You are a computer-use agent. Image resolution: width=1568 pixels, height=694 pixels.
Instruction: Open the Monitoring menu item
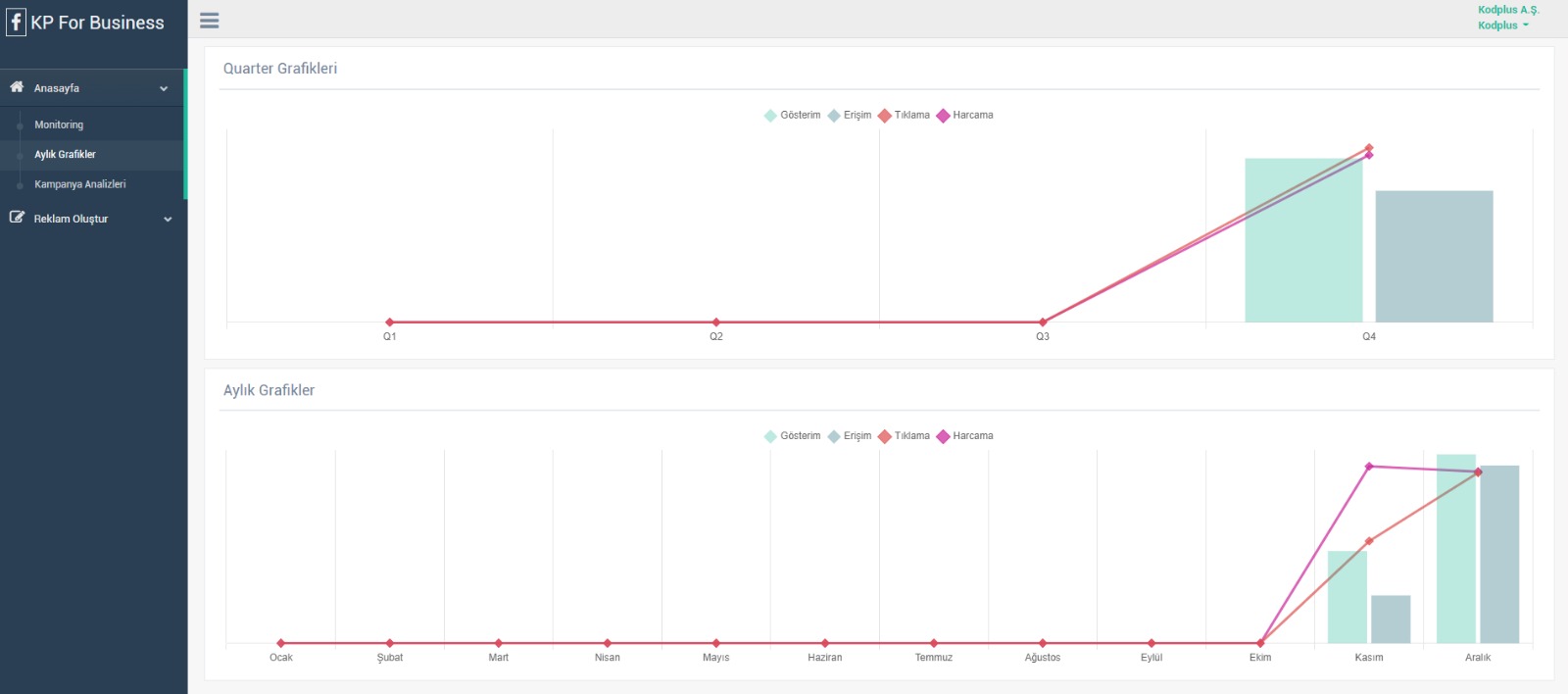click(x=59, y=125)
